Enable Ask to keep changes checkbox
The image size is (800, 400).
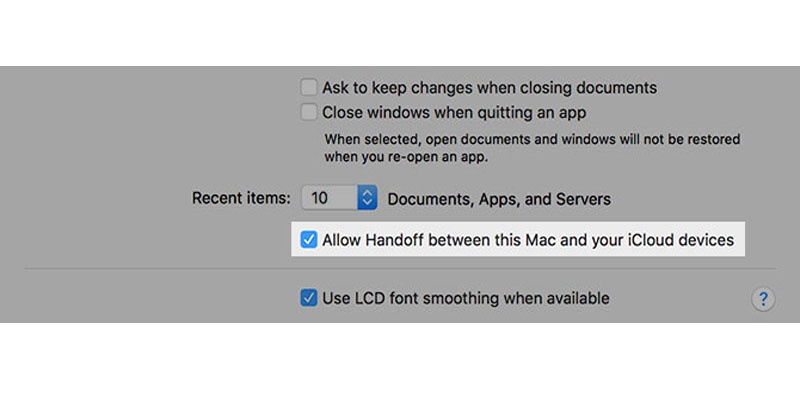[x=309, y=87]
